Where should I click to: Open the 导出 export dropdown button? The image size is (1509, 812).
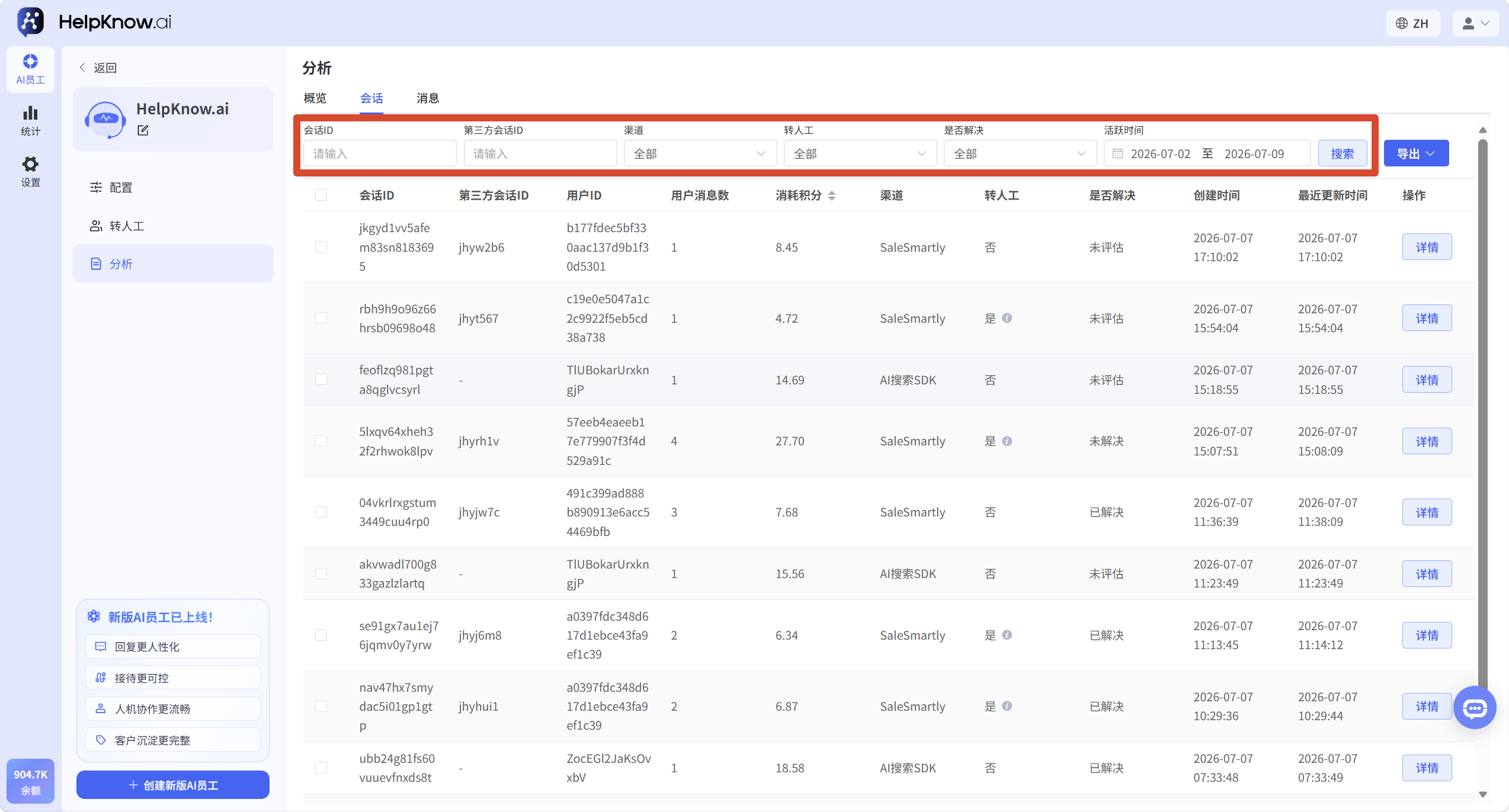pyautogui.click(x=1416, y=153)
